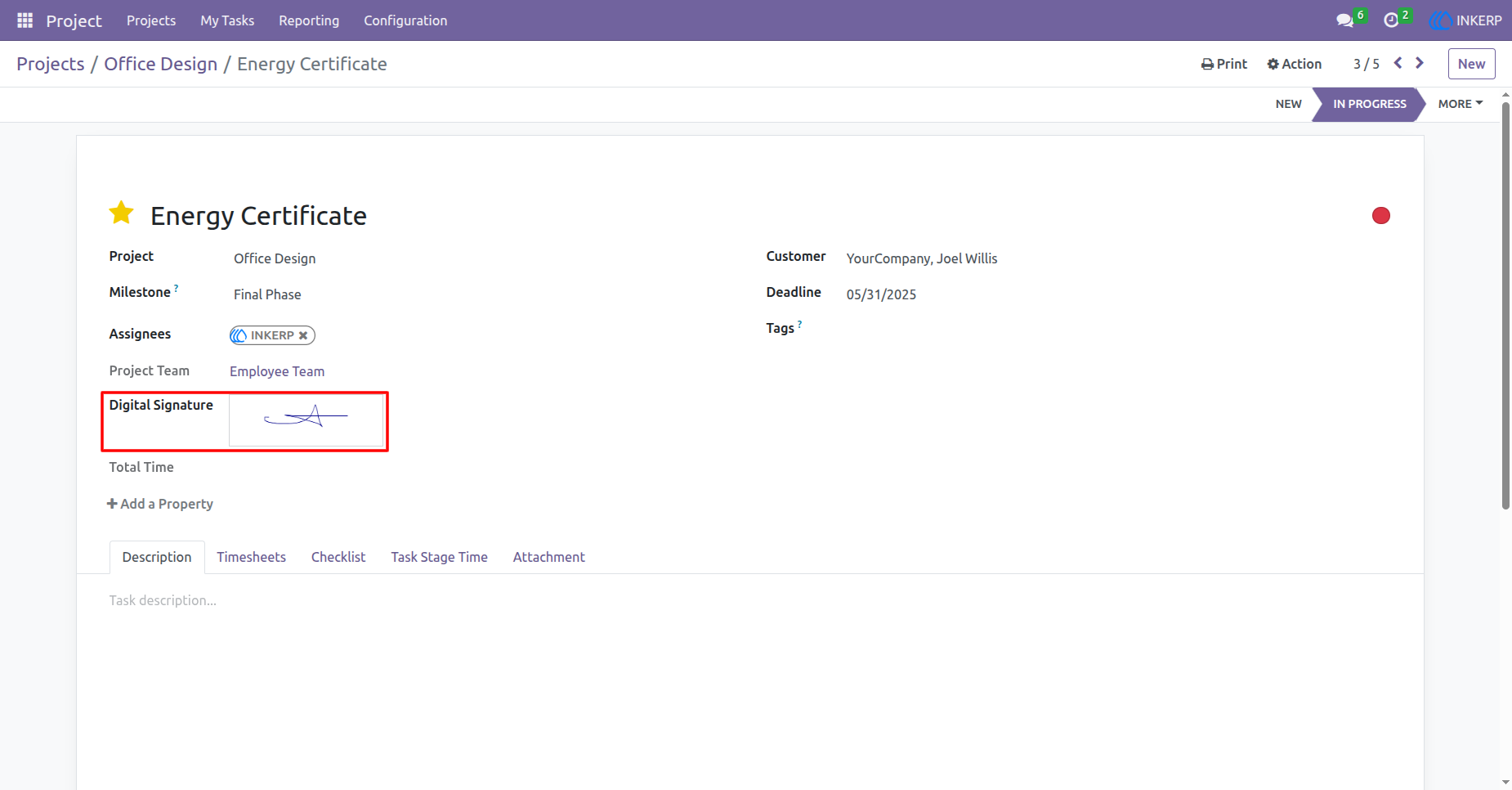Viewport: 1512px width, 790px height.
Task: Click the Tags help question mark
Action: (800, 324)
